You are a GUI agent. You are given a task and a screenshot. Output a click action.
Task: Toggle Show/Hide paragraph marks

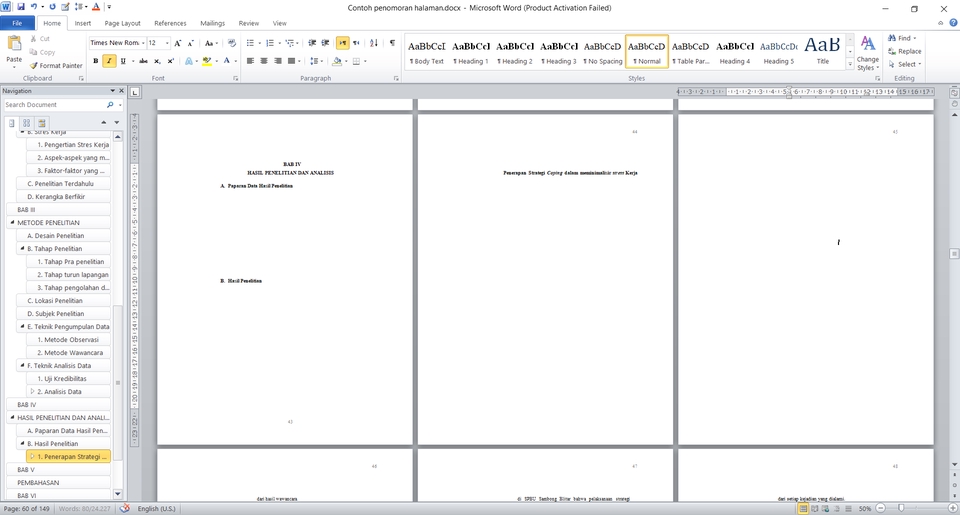click(392, 43)
